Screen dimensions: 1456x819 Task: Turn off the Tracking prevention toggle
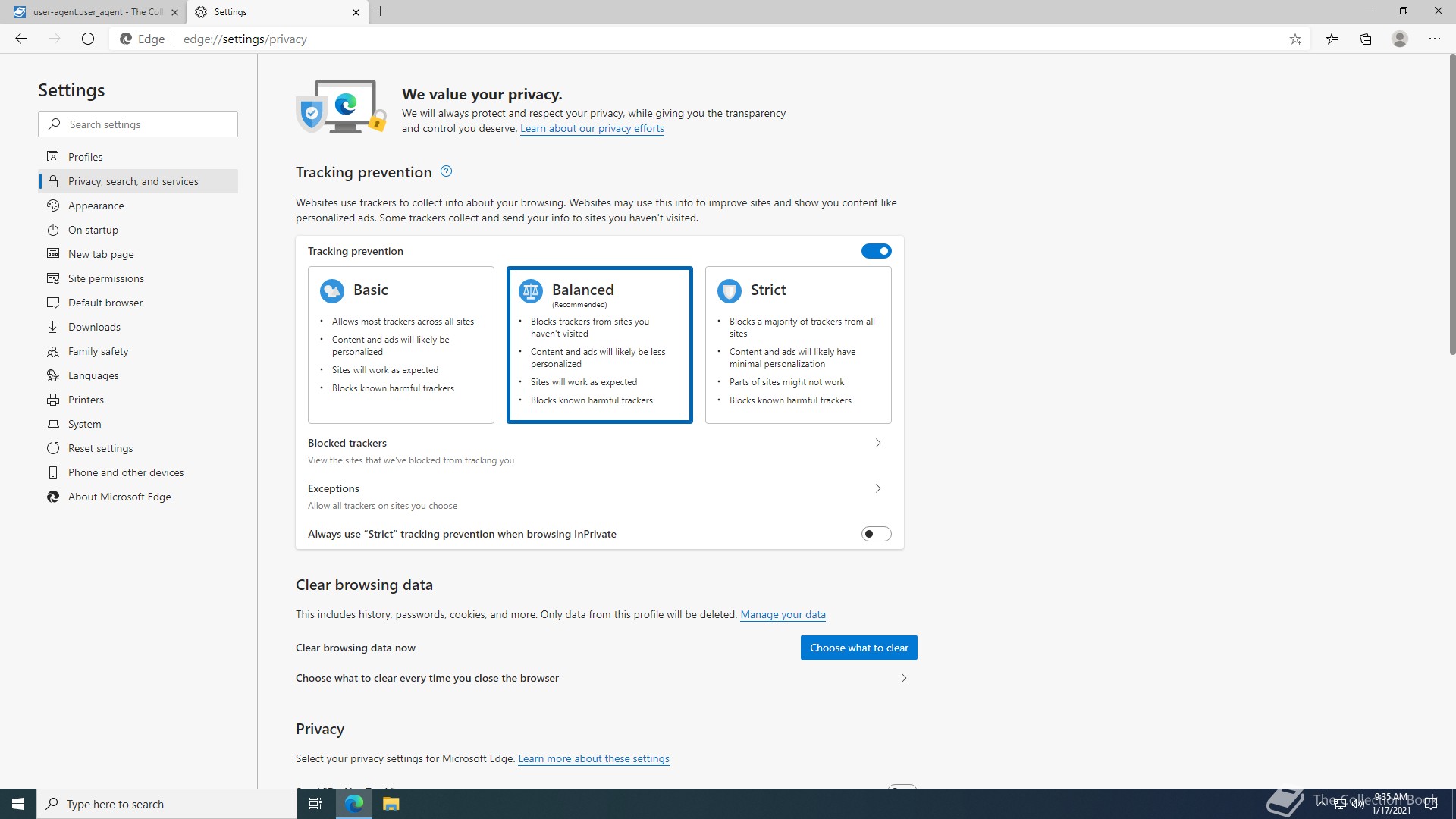pos(876,251)
